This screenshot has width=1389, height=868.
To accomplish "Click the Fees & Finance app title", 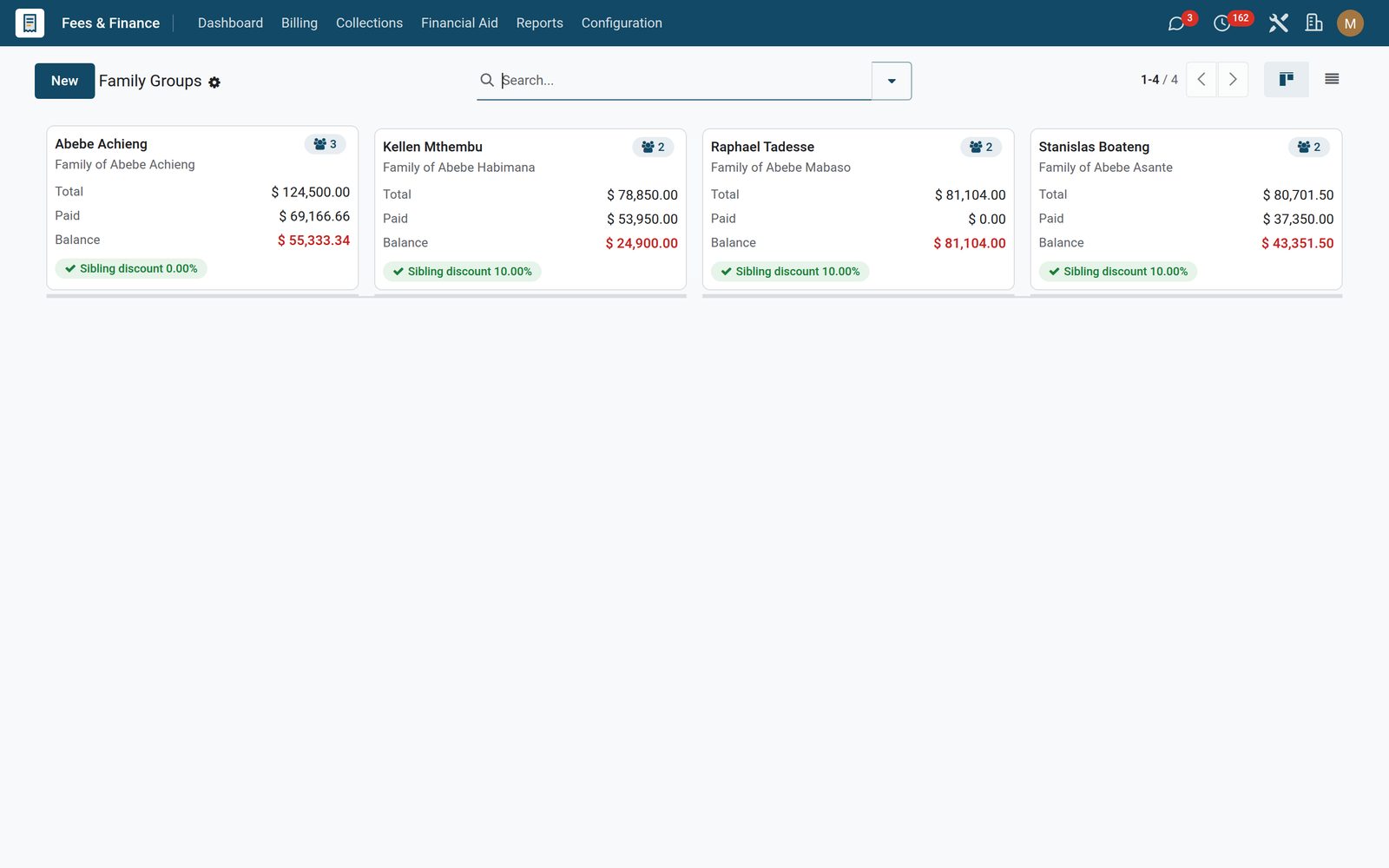I will click(110, 23).
